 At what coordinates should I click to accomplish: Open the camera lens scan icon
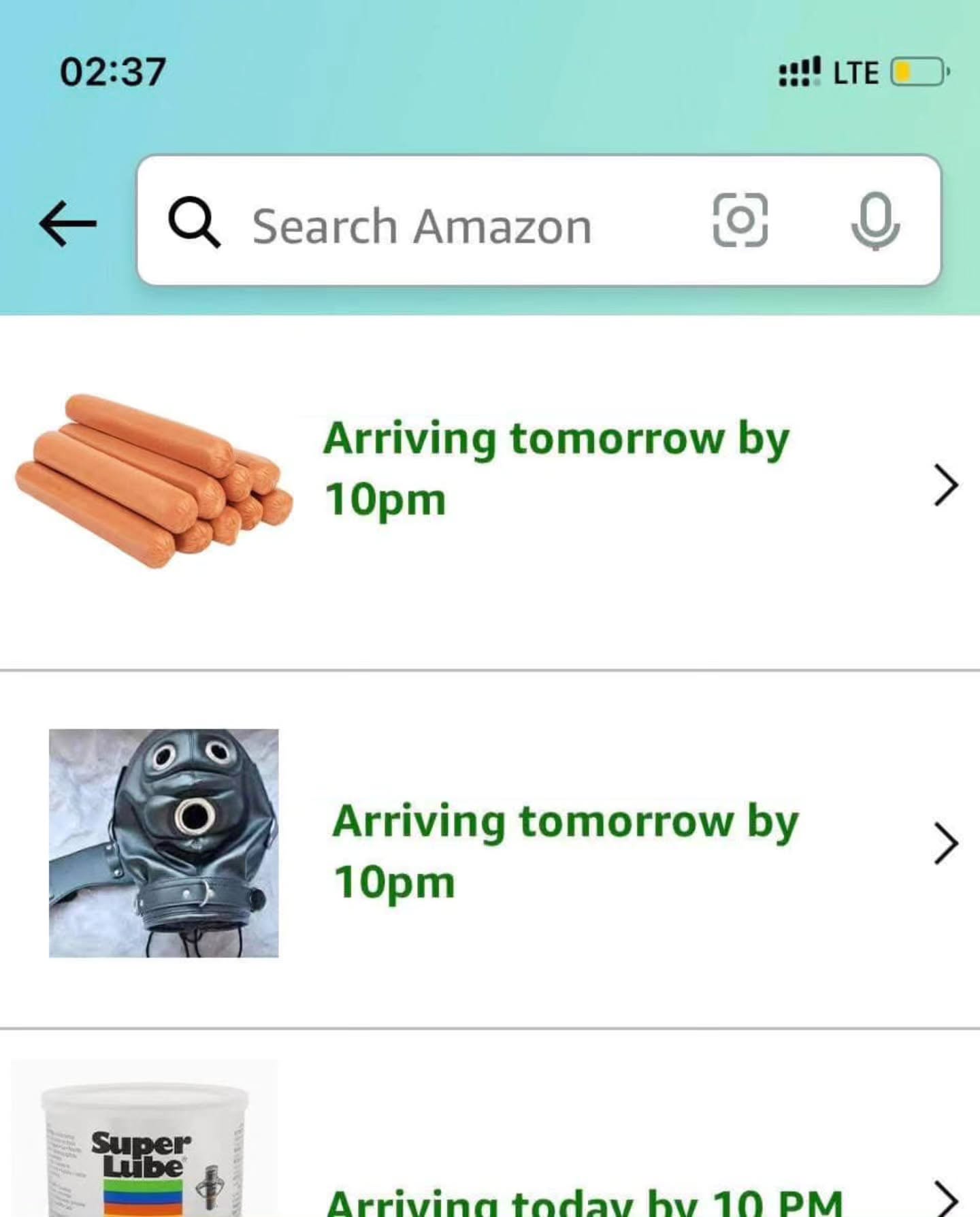tap(740, 220)
